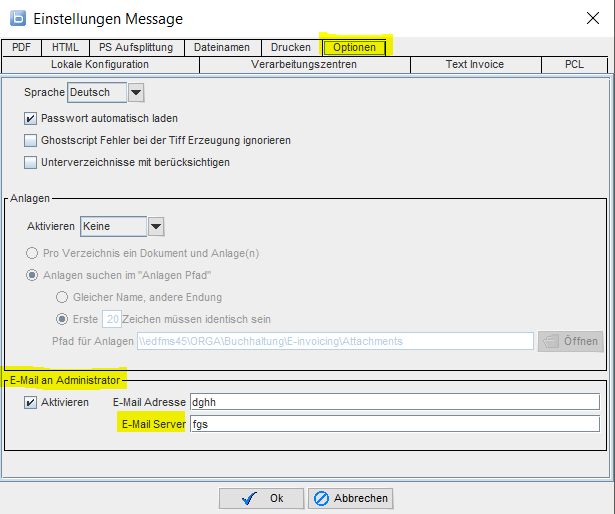Expand the Anlagen Aktivieren dropdown
Screen dimensions: 615x514
pyautogui.click(x=155, y=226)
